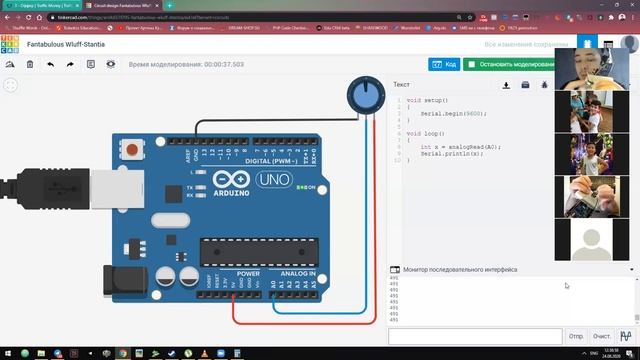Viewport: 640px width, 360px height.
Task: Open the debugger bug icon
Action: (544, 85)
